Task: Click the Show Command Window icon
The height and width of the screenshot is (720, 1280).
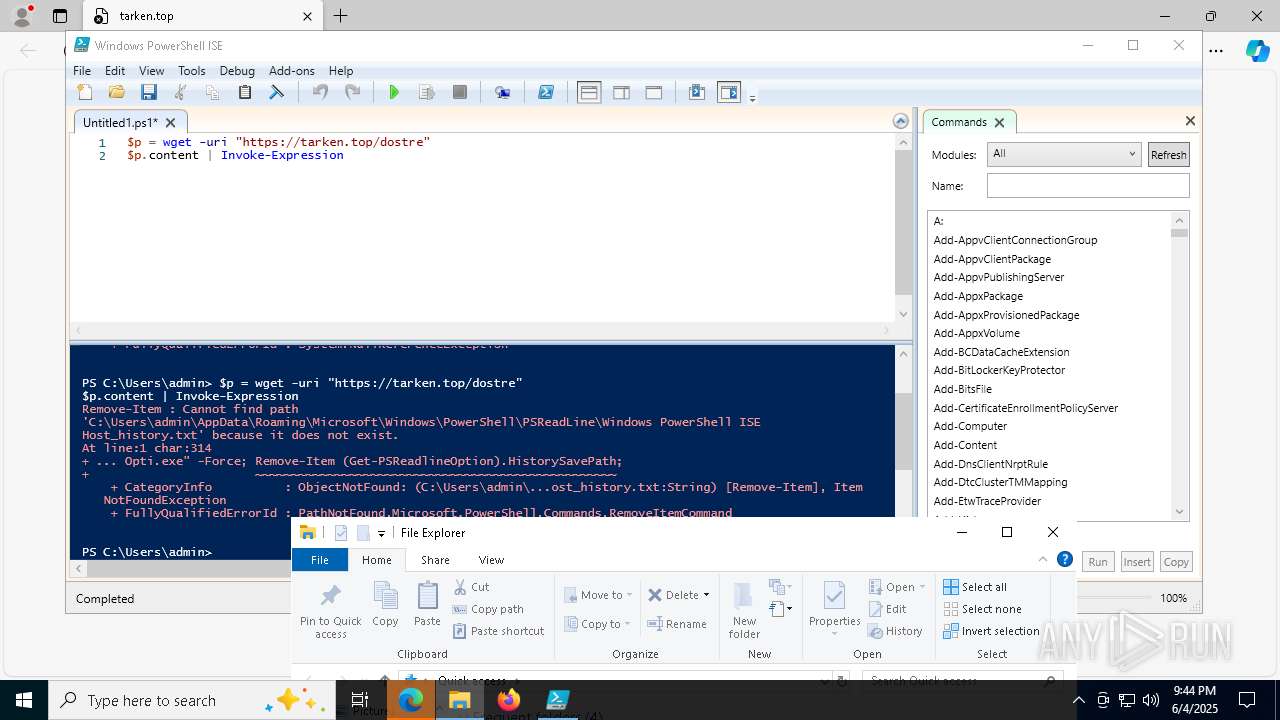Action: click(x=697, y=92)
